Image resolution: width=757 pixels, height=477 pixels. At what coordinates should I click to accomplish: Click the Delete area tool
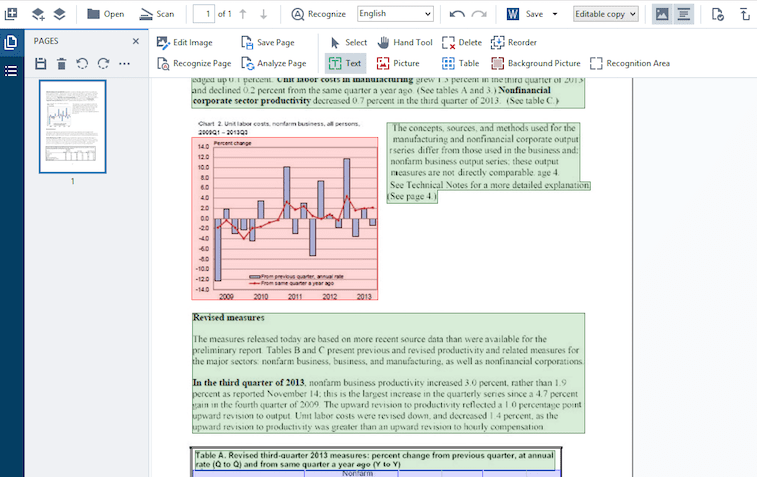(462, 42)
